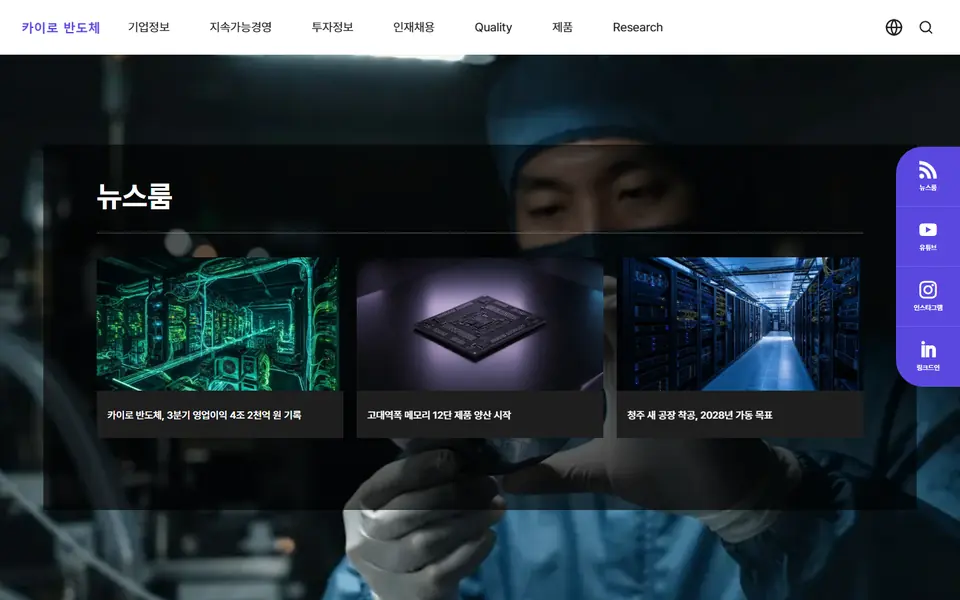
Task: Open the search magnifier icon
Action: pos(926,28)
